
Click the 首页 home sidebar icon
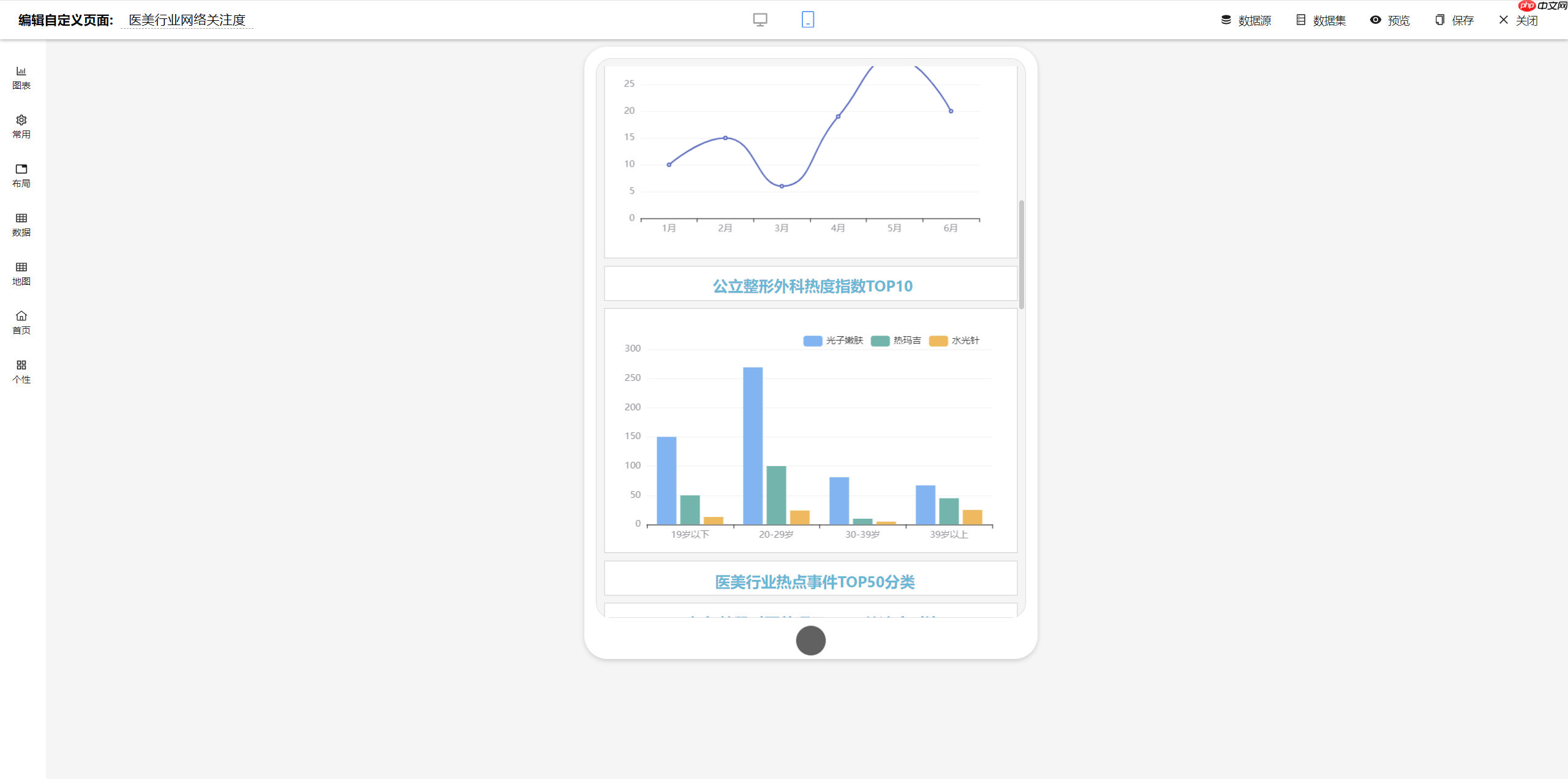(x=21, y=323)
